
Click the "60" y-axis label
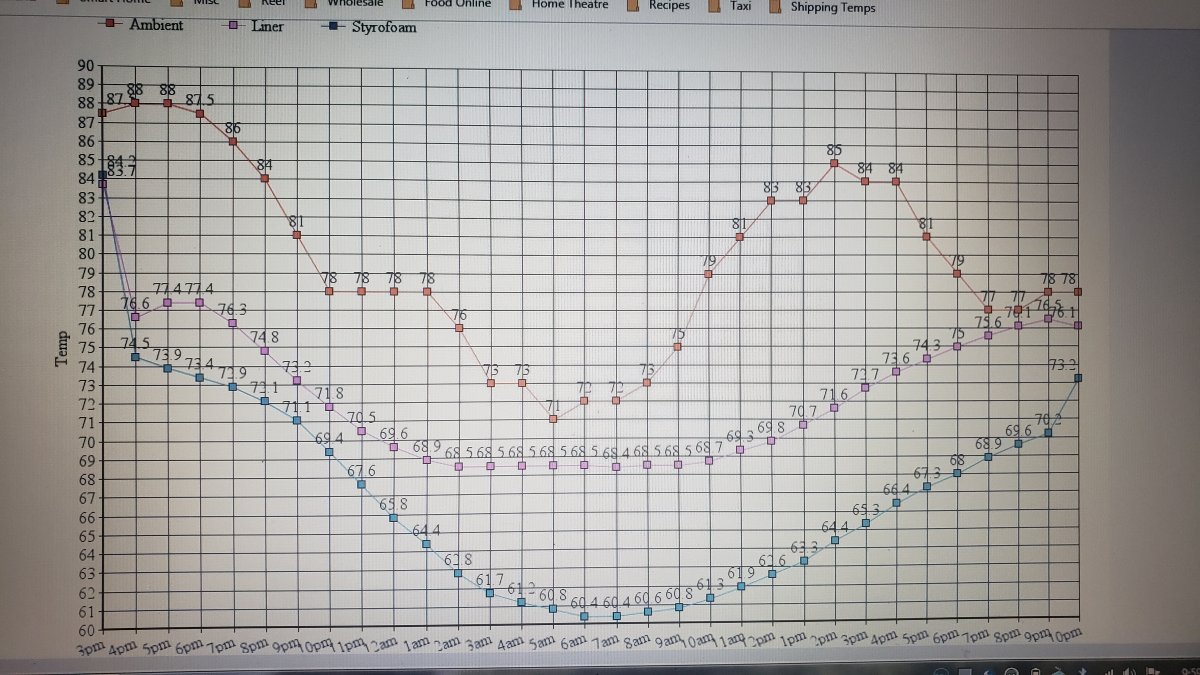click(85, 630)
